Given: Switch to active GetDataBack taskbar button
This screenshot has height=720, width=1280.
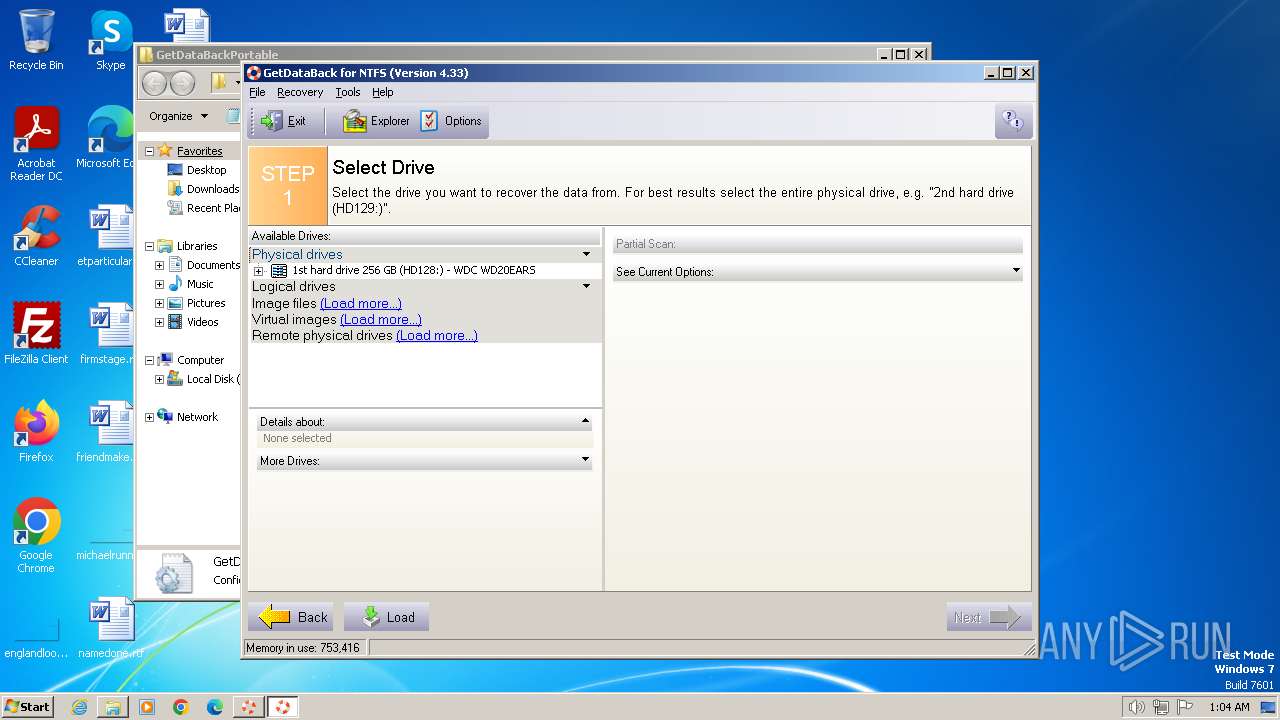Looking at the screenshot, I should [x=283, y=707].
